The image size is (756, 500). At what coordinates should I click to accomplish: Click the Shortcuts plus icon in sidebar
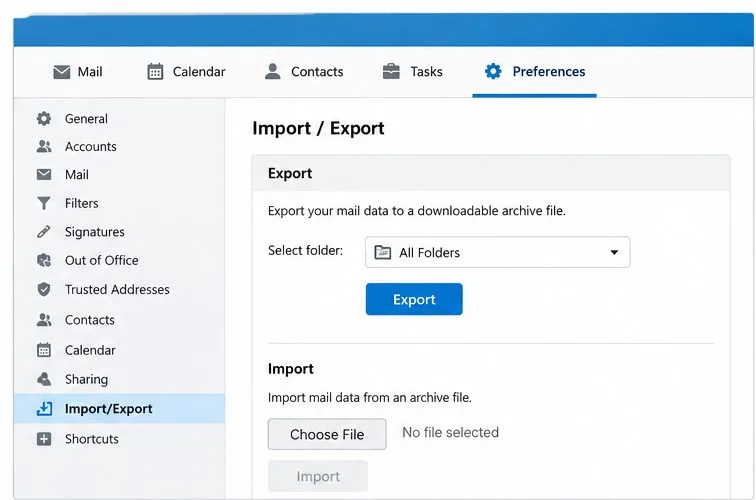click(44, 439)
